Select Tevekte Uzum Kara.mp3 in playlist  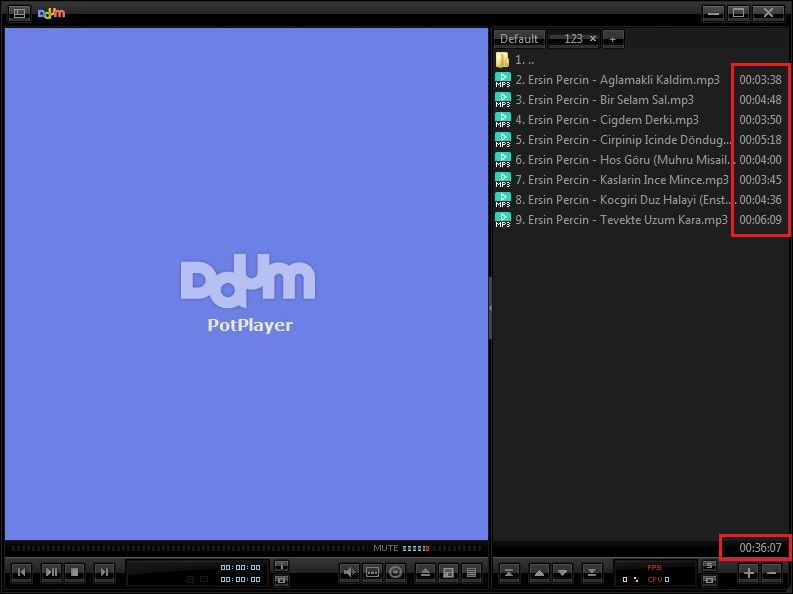tap(639, 219)
